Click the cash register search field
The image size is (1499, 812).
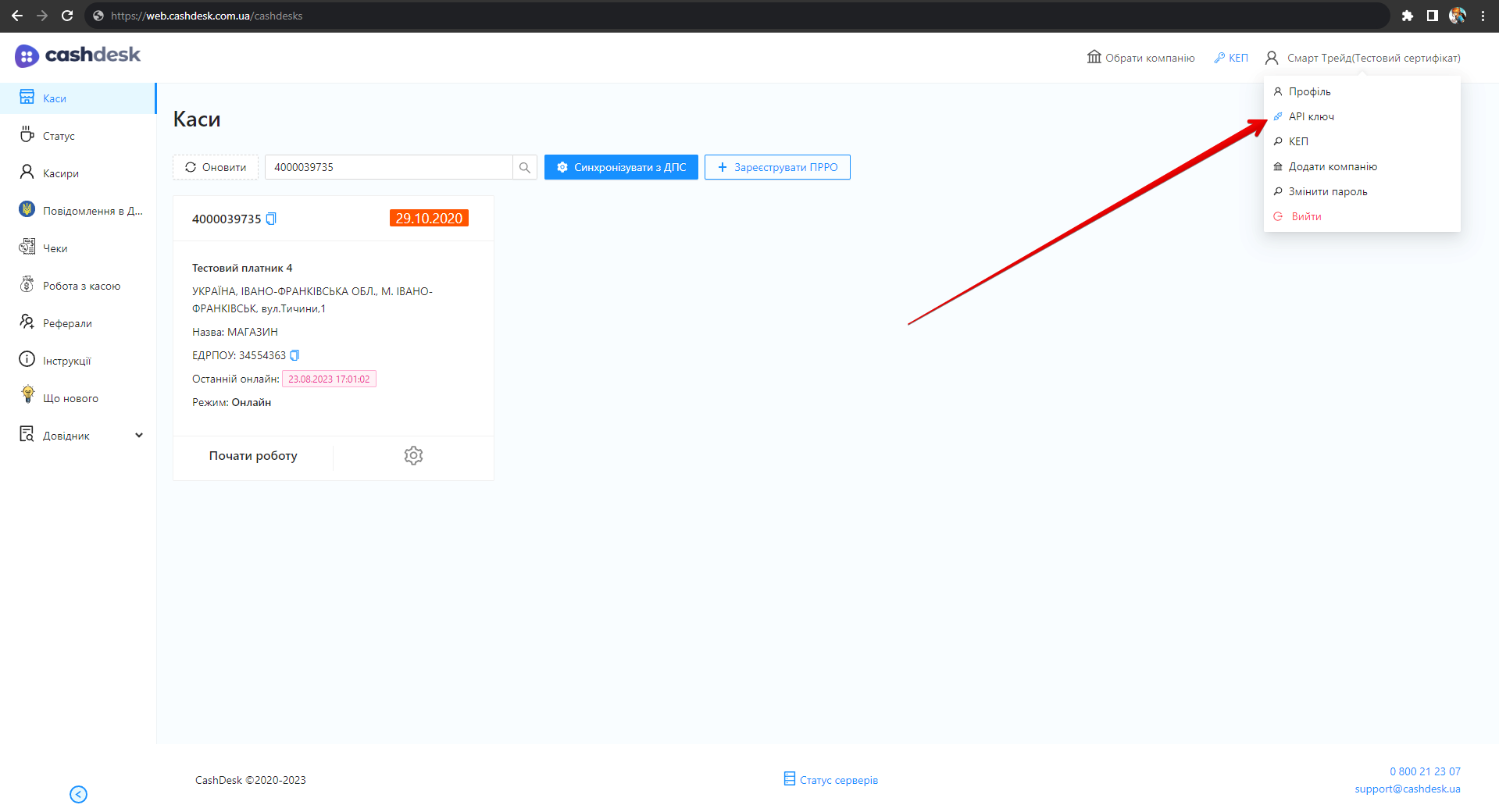point(388,167)
